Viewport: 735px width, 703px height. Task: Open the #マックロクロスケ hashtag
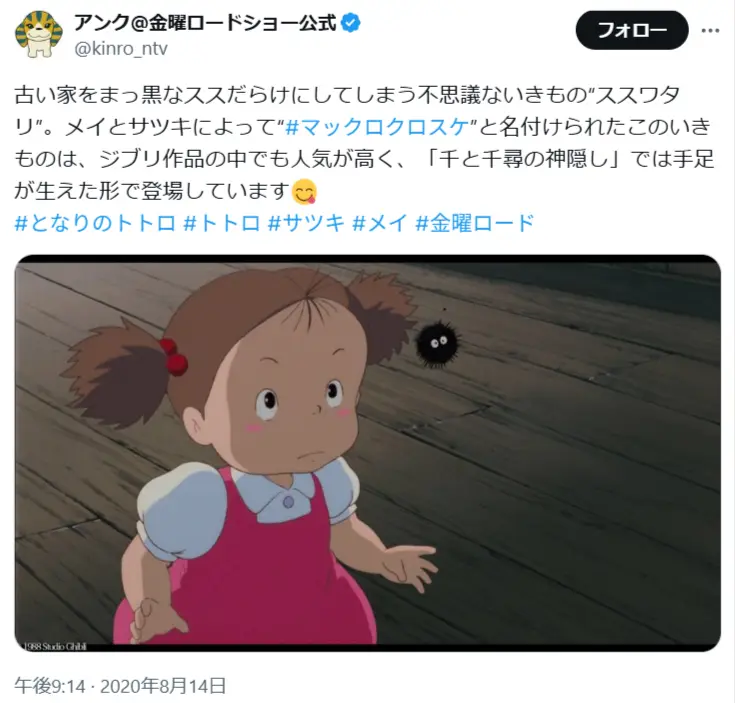pyautogui.click(x=377, y=127)
